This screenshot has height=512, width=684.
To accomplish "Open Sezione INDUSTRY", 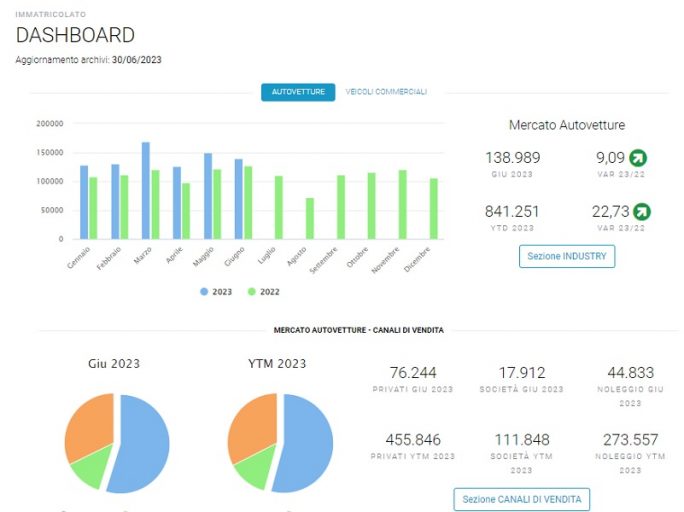I will pyautogui.click(x=567, y=256).
